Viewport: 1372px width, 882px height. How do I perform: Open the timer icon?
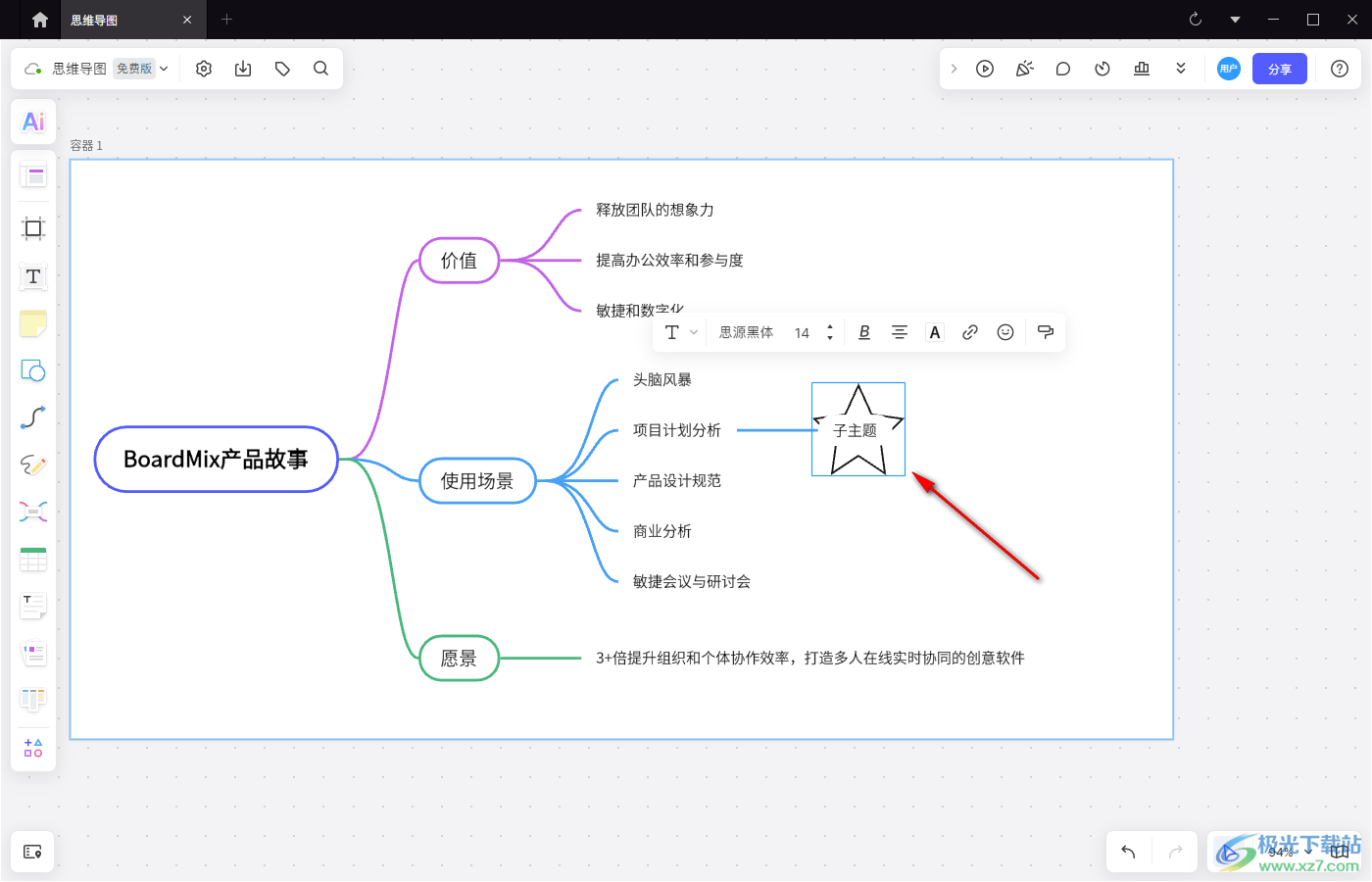point(1102,69)
